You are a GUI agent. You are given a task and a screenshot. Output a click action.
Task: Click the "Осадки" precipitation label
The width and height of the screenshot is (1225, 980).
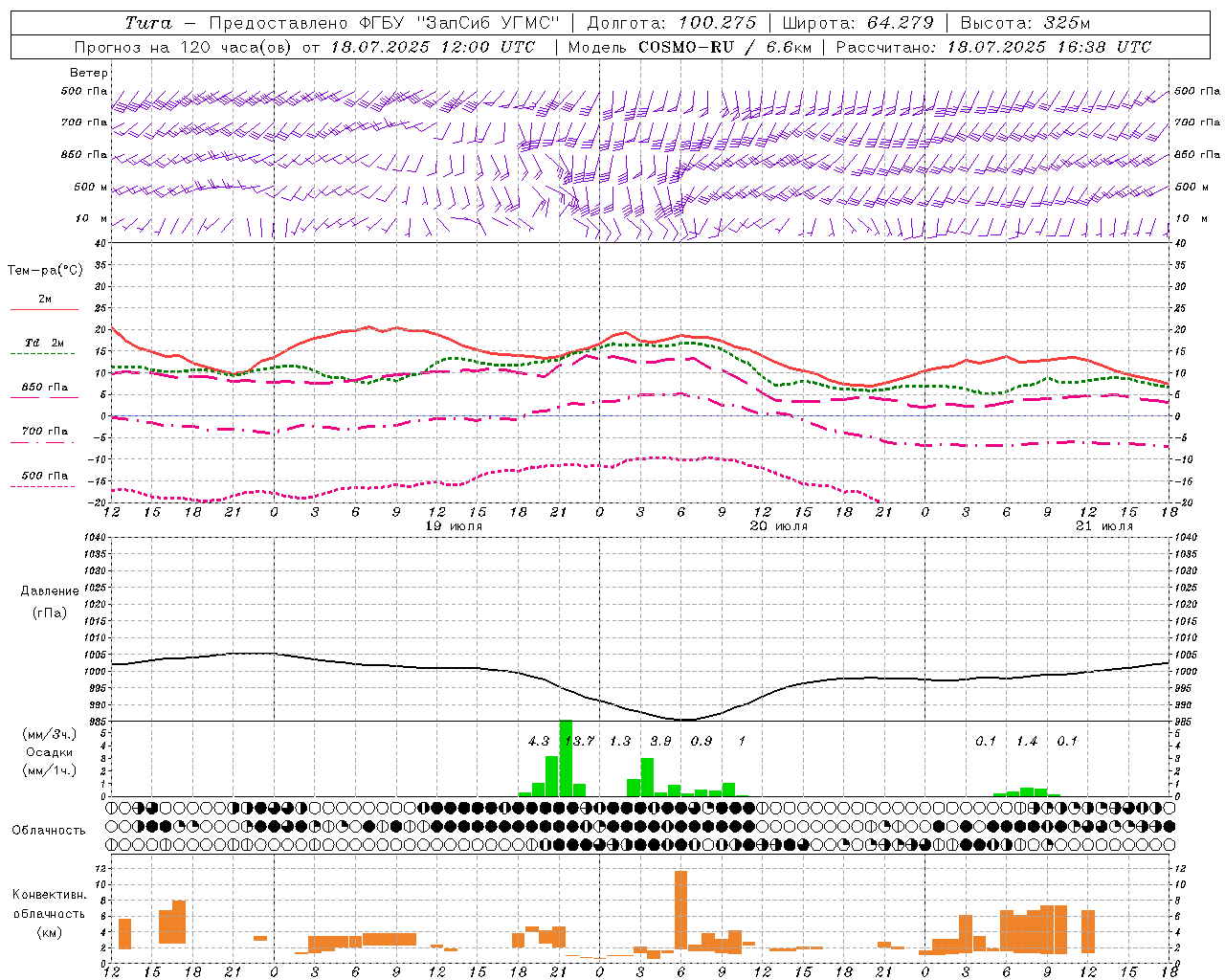tap(50, 752)
